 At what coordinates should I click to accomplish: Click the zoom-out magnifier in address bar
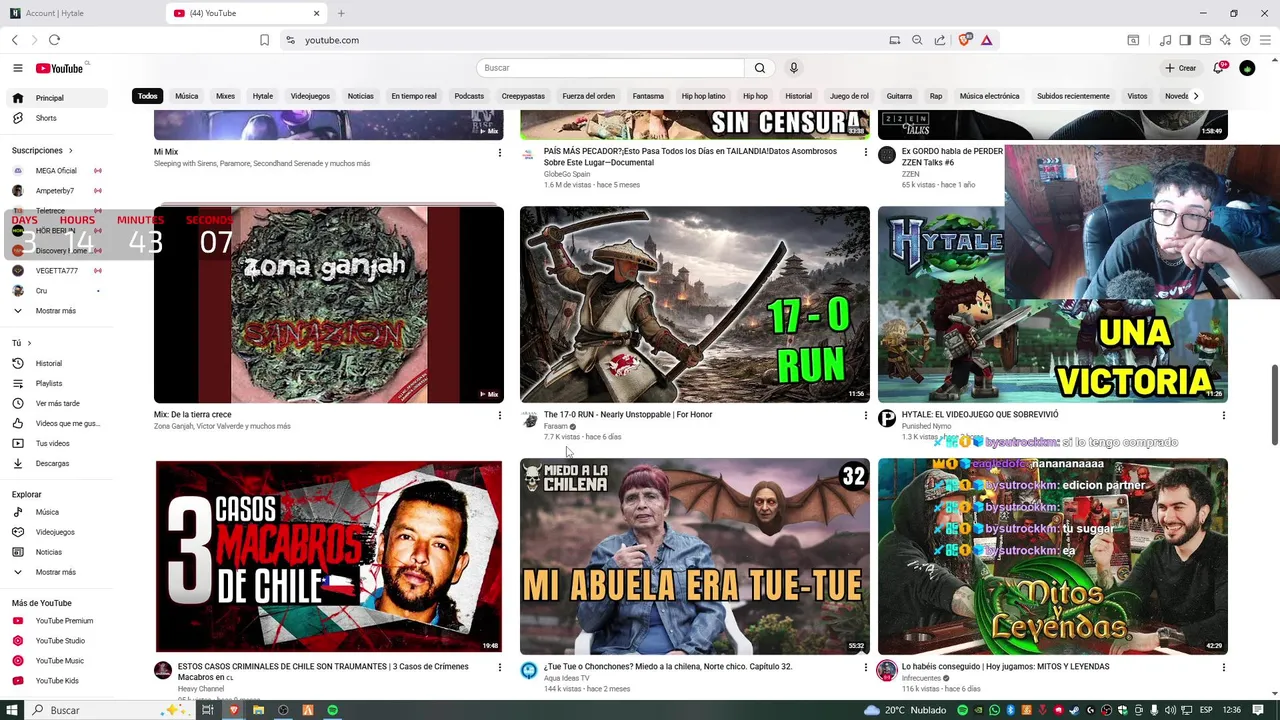[917, 40]
